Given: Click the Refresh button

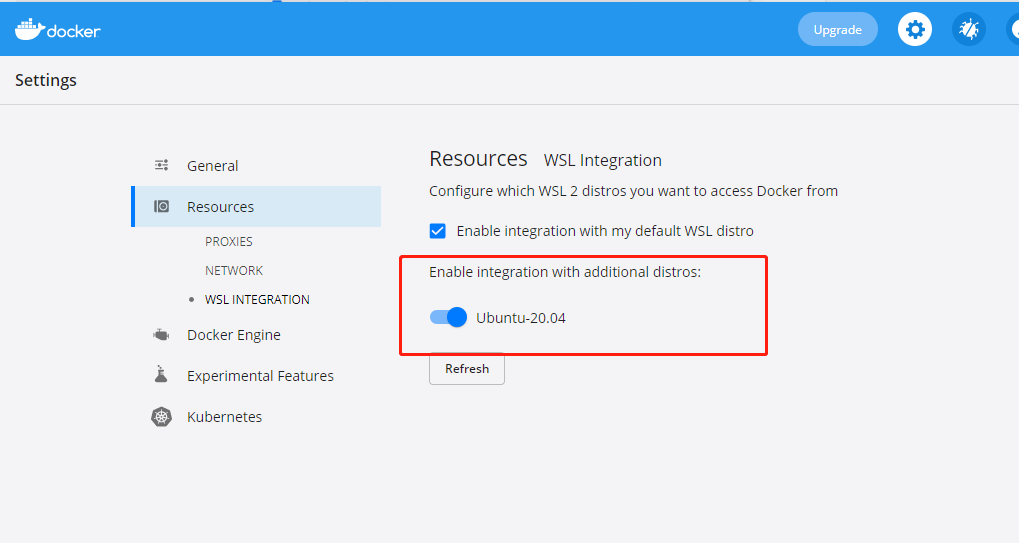Looking at the screenshot, I should [x=467, y=368].
